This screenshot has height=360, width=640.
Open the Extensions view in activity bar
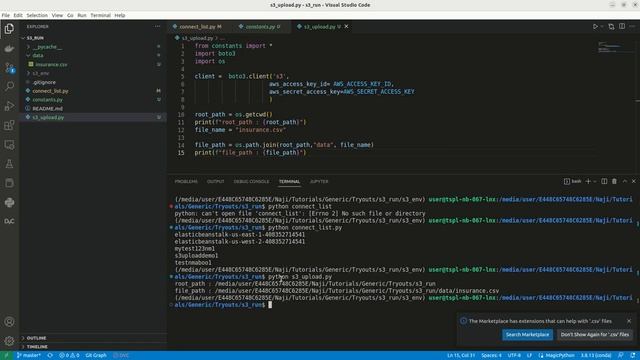[x=9, y=125]
